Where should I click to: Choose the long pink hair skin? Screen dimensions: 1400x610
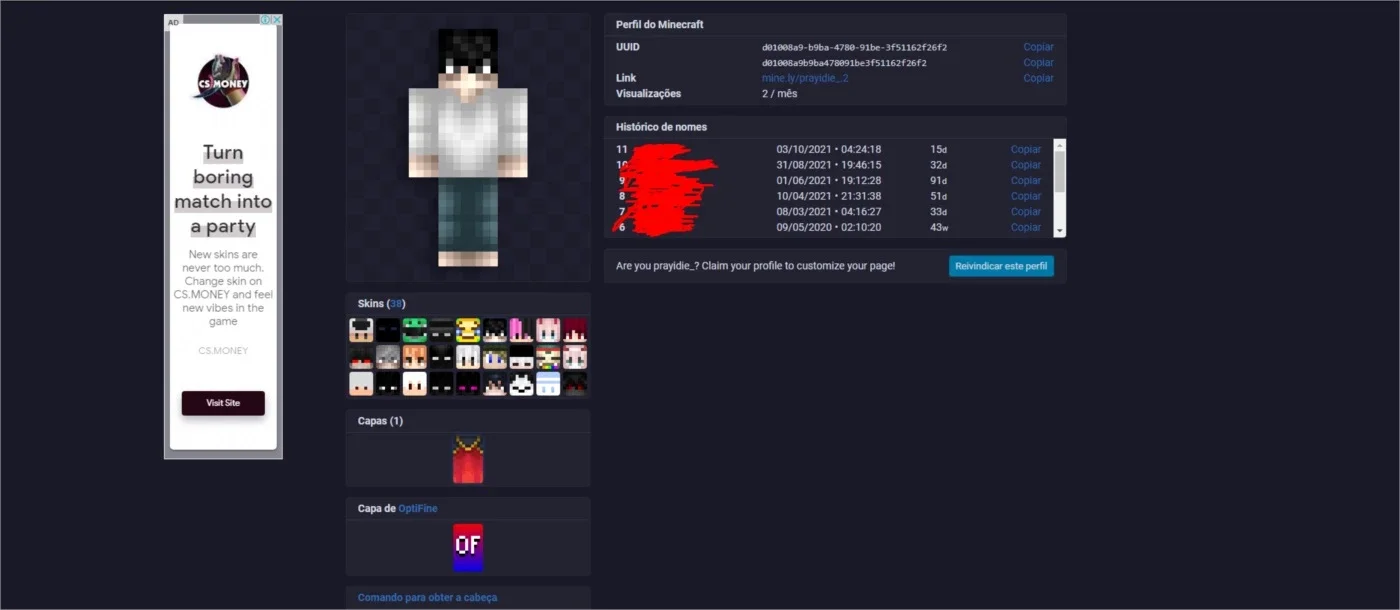521,330
